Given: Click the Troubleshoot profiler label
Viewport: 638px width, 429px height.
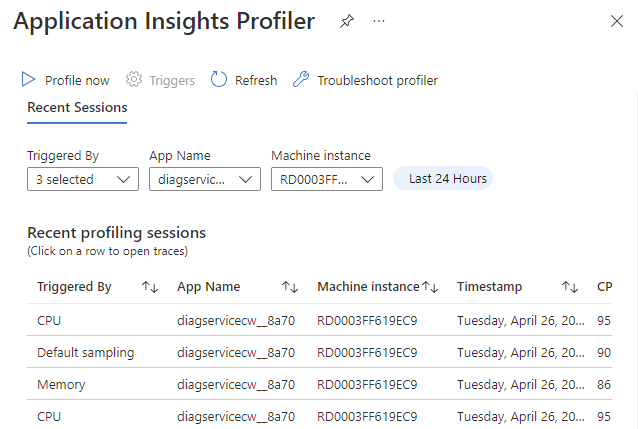Looking at the screenshot, I should pyautogui.click(x=377, y=80).
